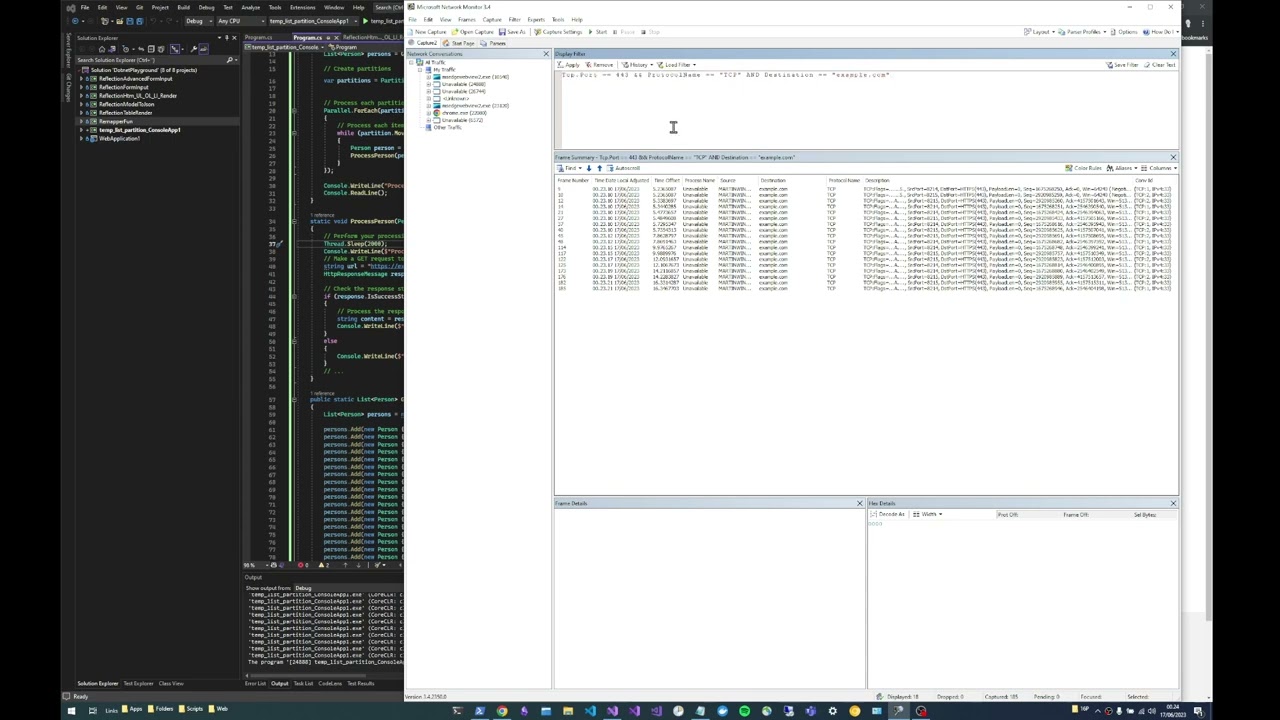
Task: Close the Network Conversations pane
Action: point(546,54)
